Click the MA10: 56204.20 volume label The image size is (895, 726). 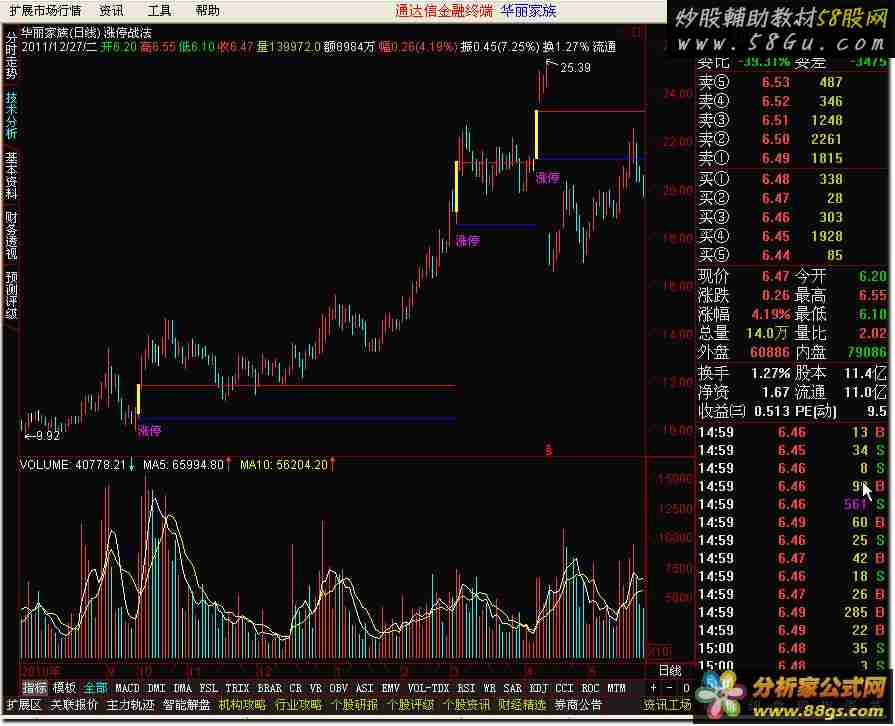click(284, 465)
